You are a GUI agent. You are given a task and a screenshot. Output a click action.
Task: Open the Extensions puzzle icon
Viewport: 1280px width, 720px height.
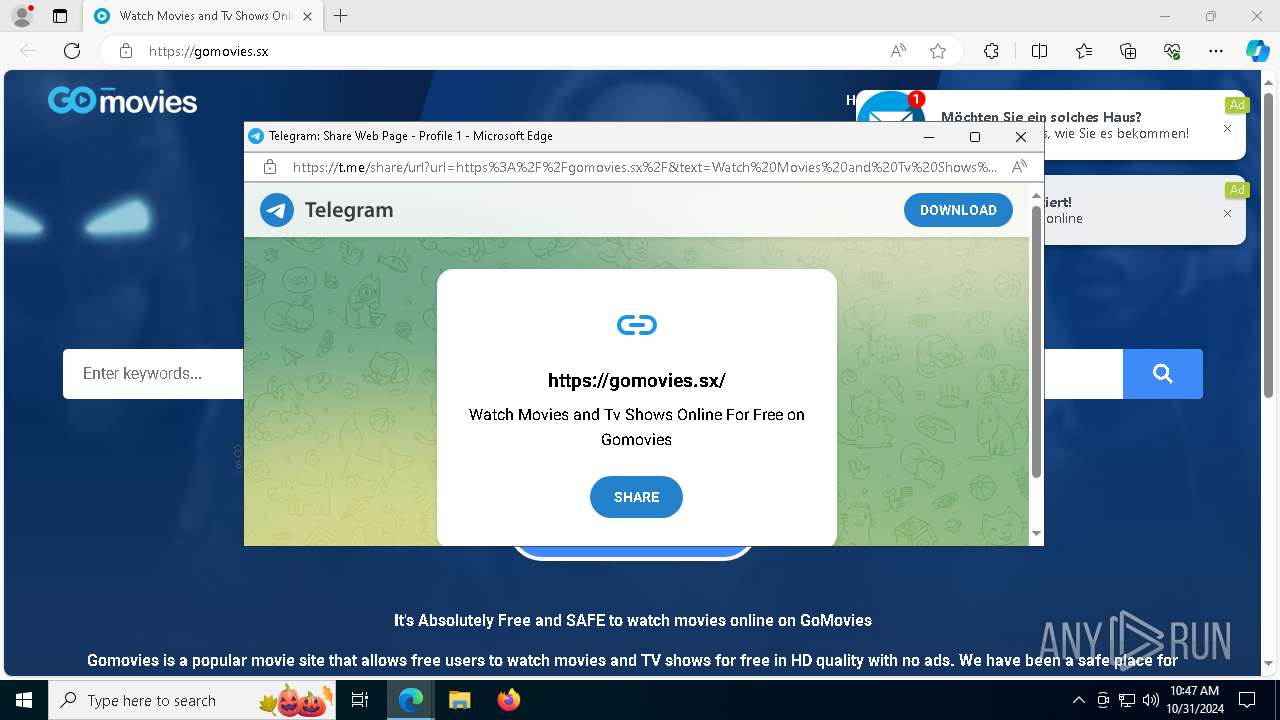pos(991,51)
